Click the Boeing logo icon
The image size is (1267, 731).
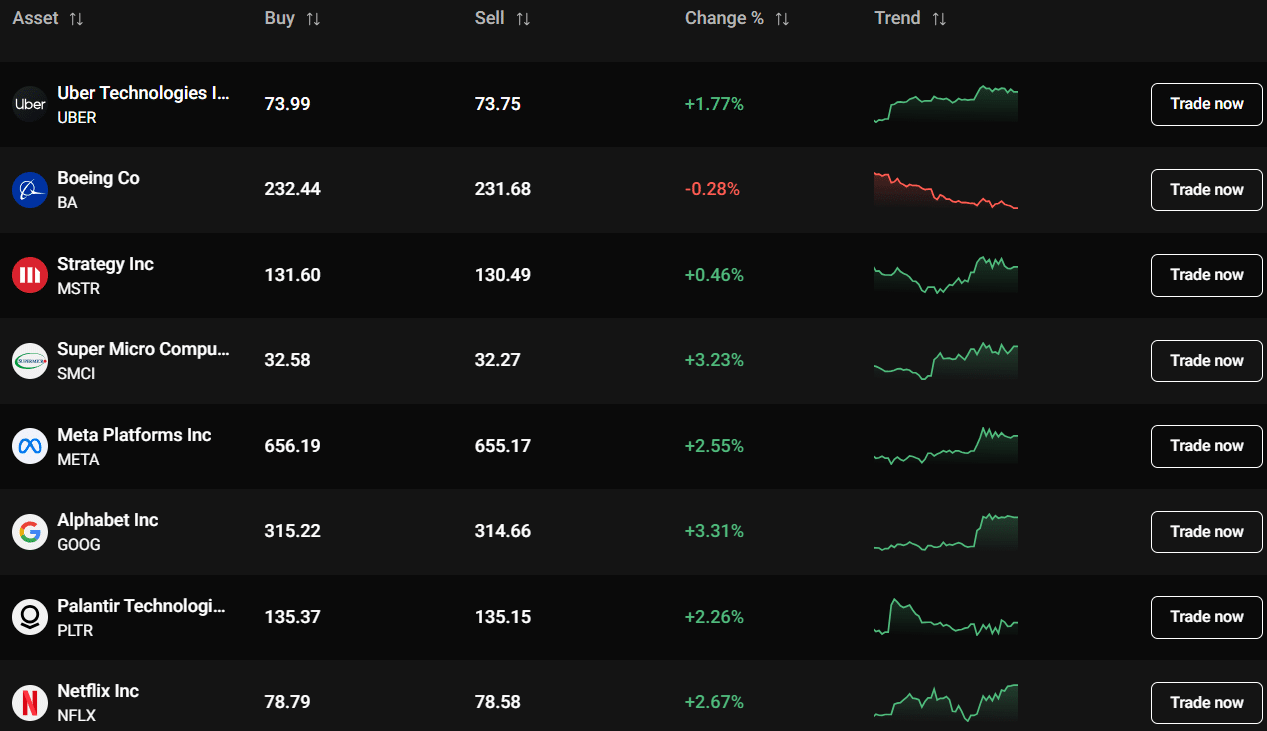[30, 190]
